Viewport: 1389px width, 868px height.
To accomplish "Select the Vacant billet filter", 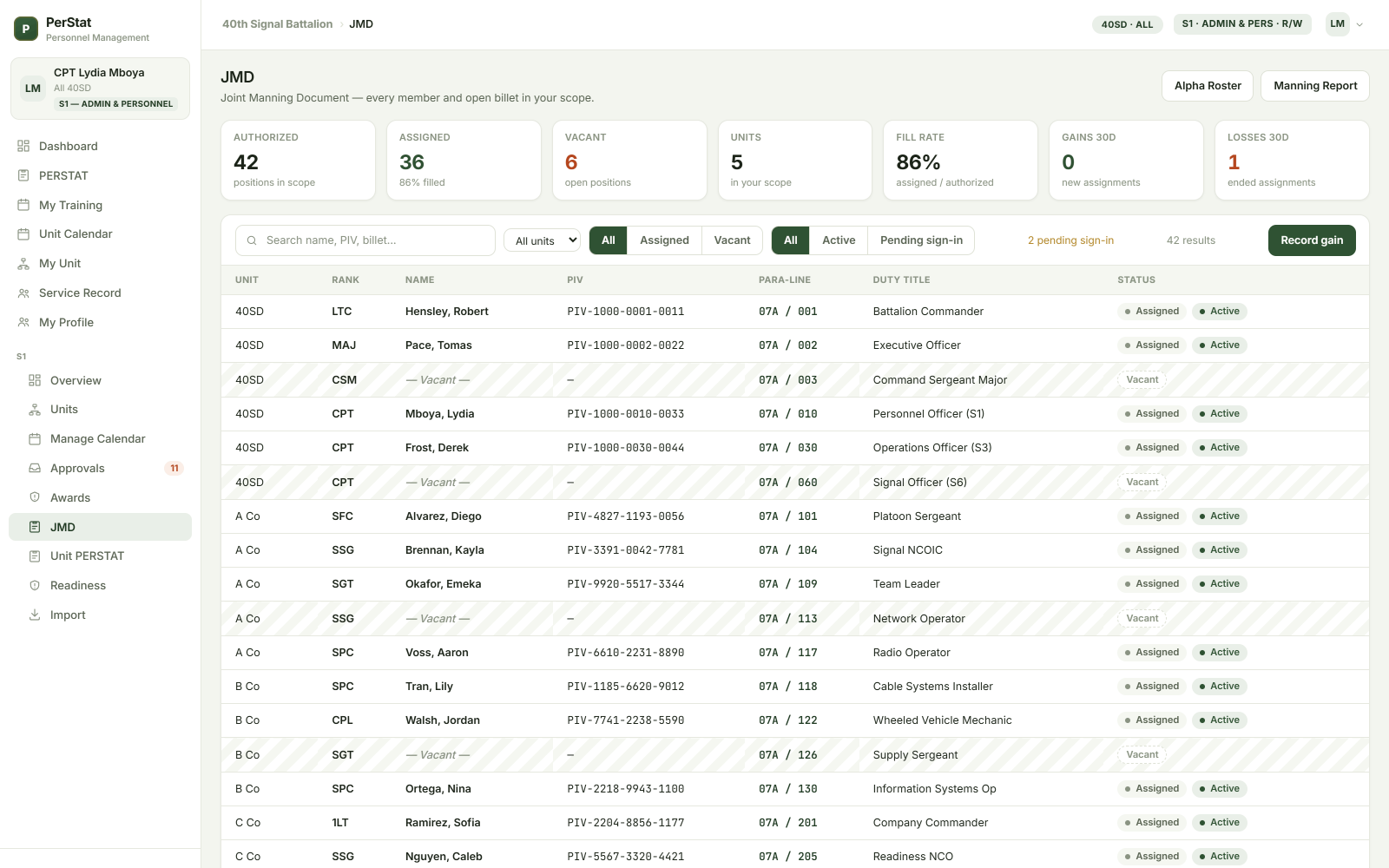I will pyautogui.click(x=732, y=240).
